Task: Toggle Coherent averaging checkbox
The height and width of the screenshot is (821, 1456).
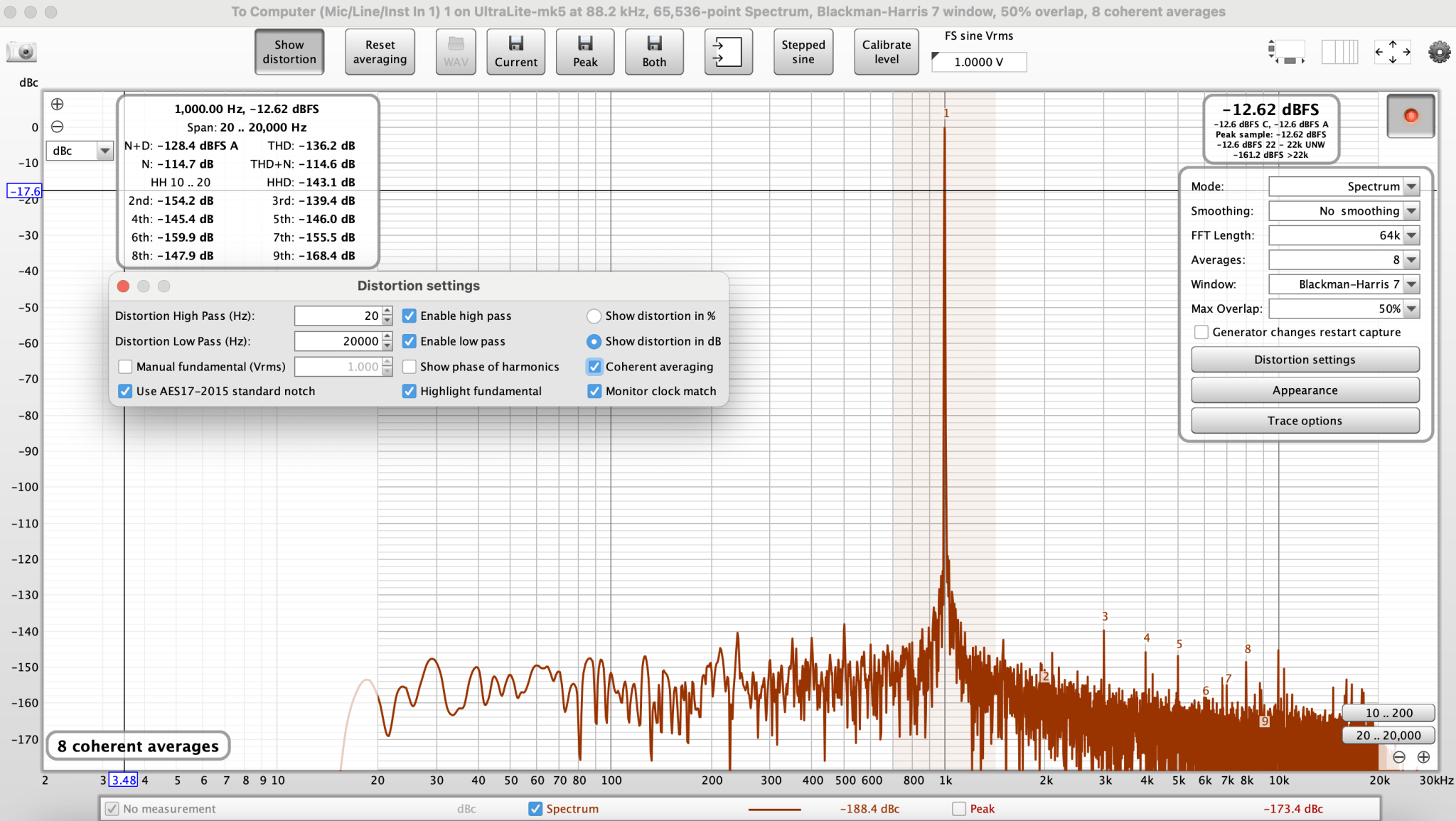Action: click(x=594, y=367)
